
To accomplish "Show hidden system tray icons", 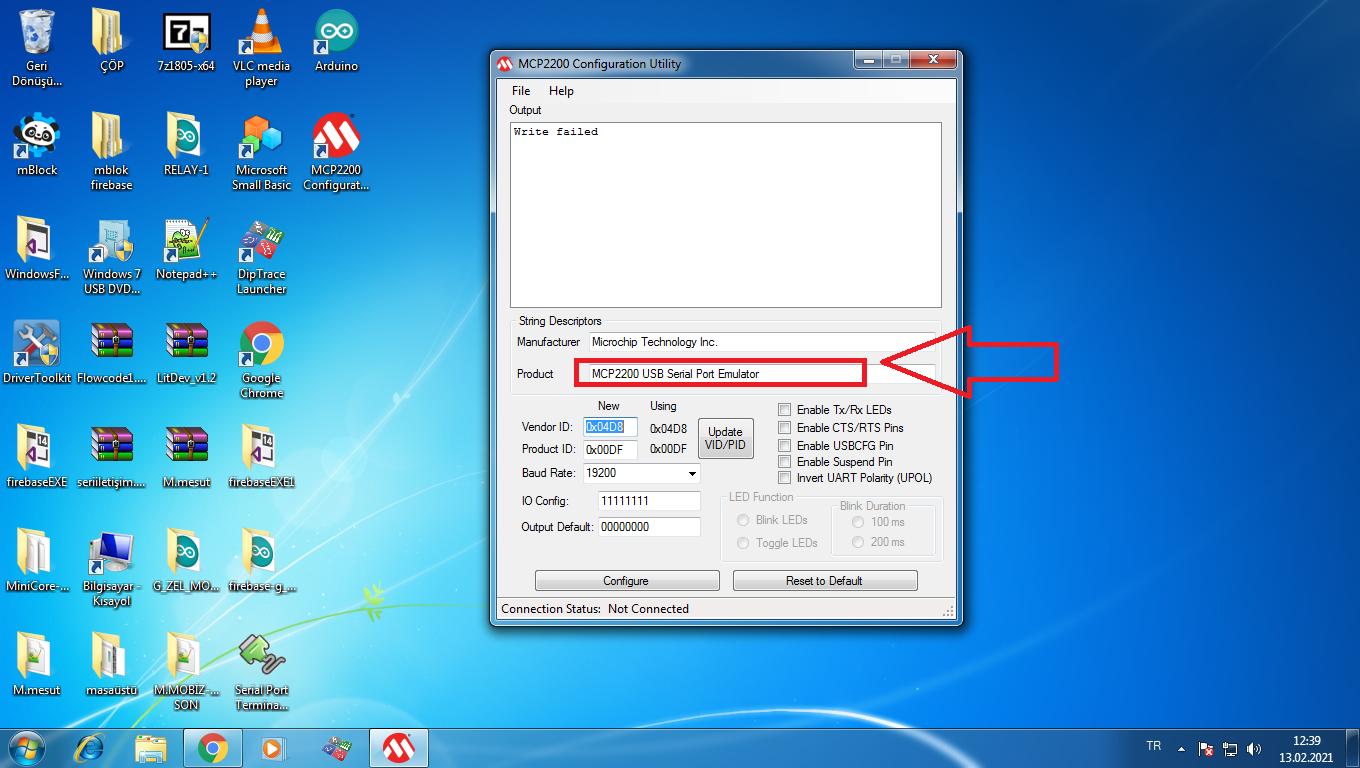I will tap(1182, 748).
